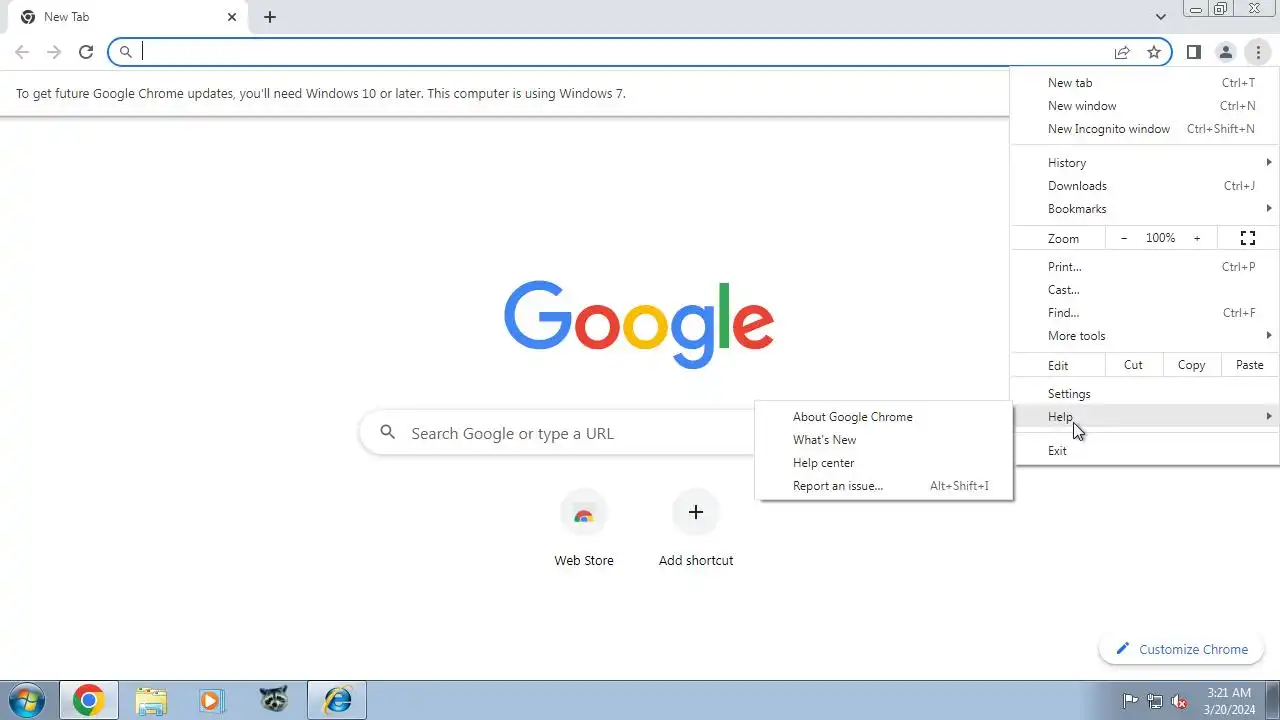Choose Print... from the menu
Image resolution: width=1280 pixels, height=720 pixels.
tap(1145, 267)
